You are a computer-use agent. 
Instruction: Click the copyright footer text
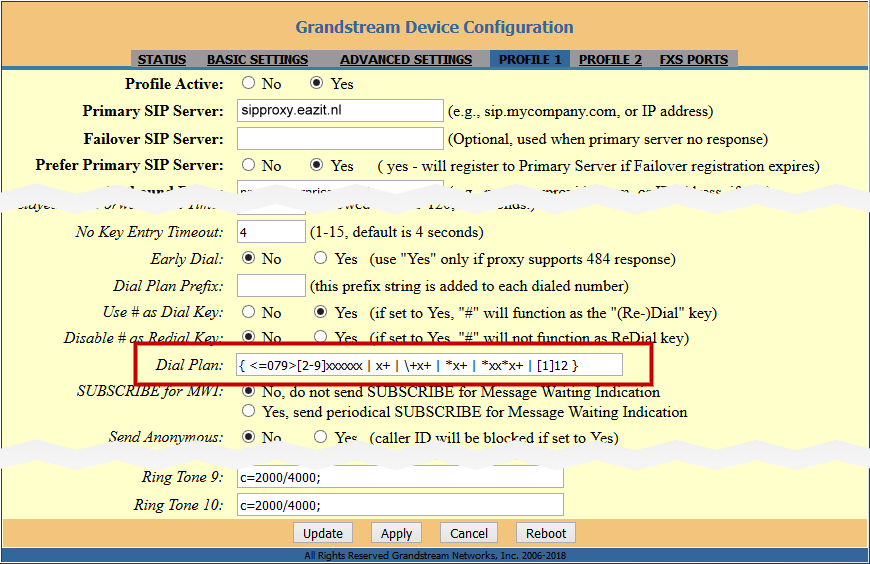(x=435, y=555)
